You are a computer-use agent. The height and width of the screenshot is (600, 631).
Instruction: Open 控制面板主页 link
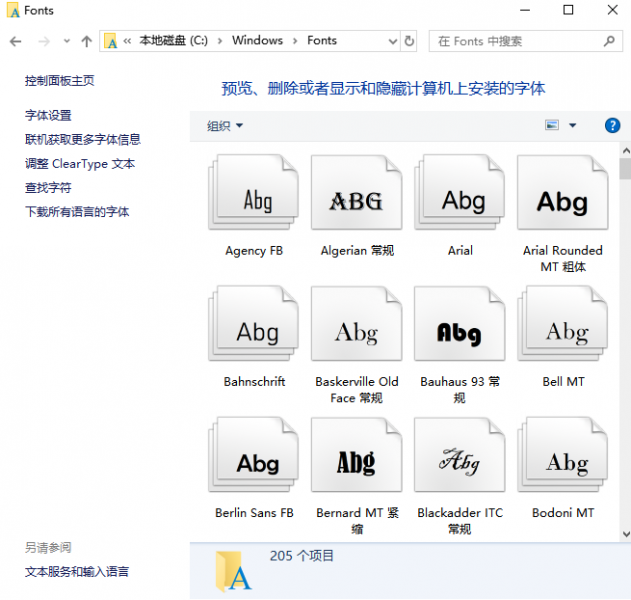coord(60,81)
